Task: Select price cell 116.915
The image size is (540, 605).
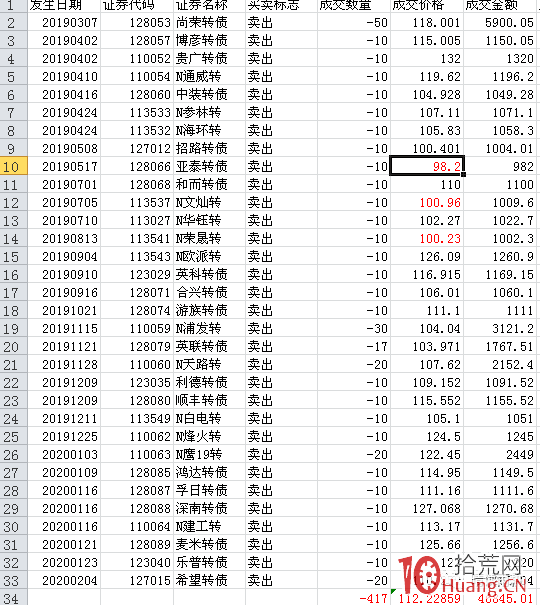Action: coord(427,275)
